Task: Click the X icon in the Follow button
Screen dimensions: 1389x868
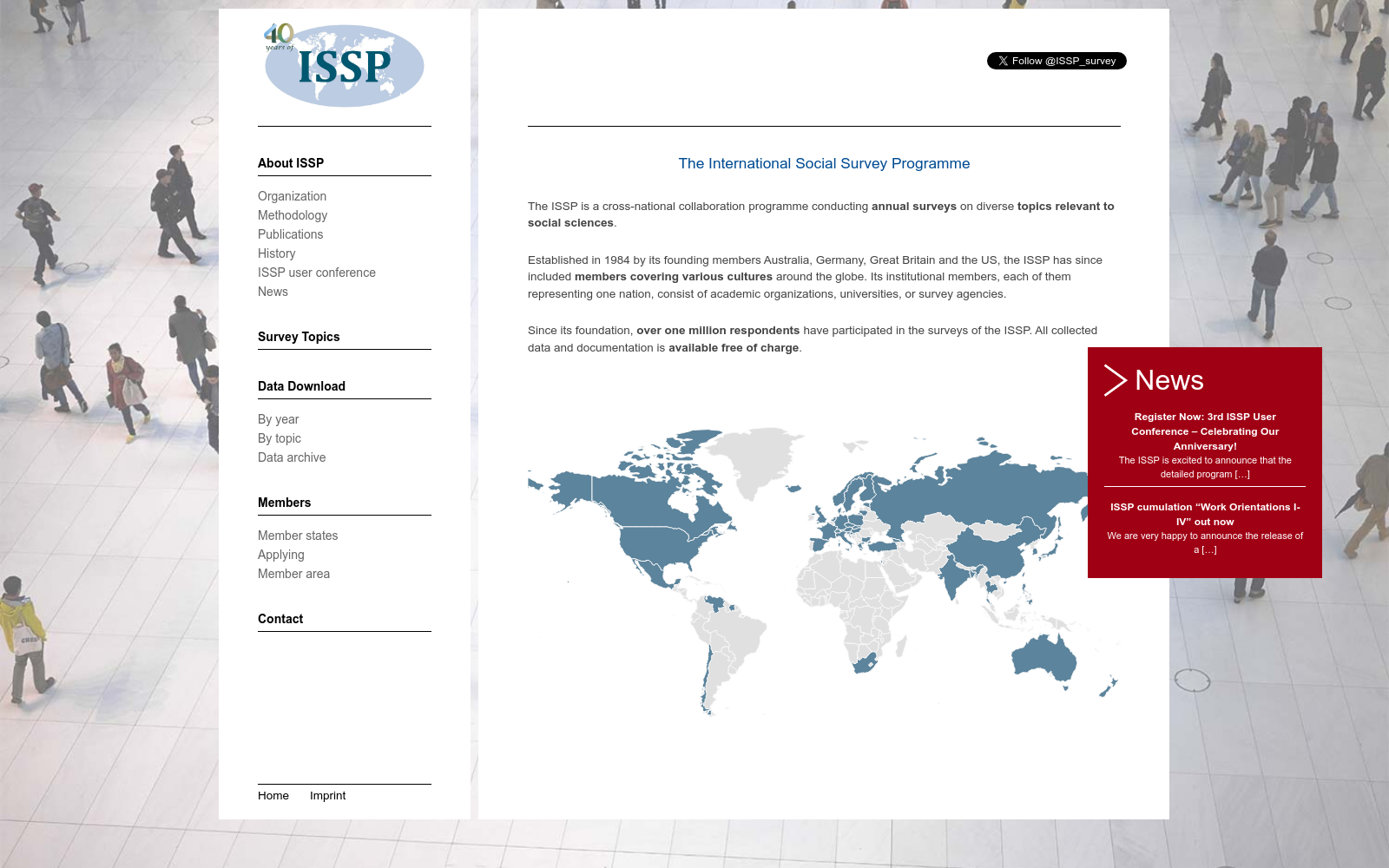Action: (x=1003, y=61)
